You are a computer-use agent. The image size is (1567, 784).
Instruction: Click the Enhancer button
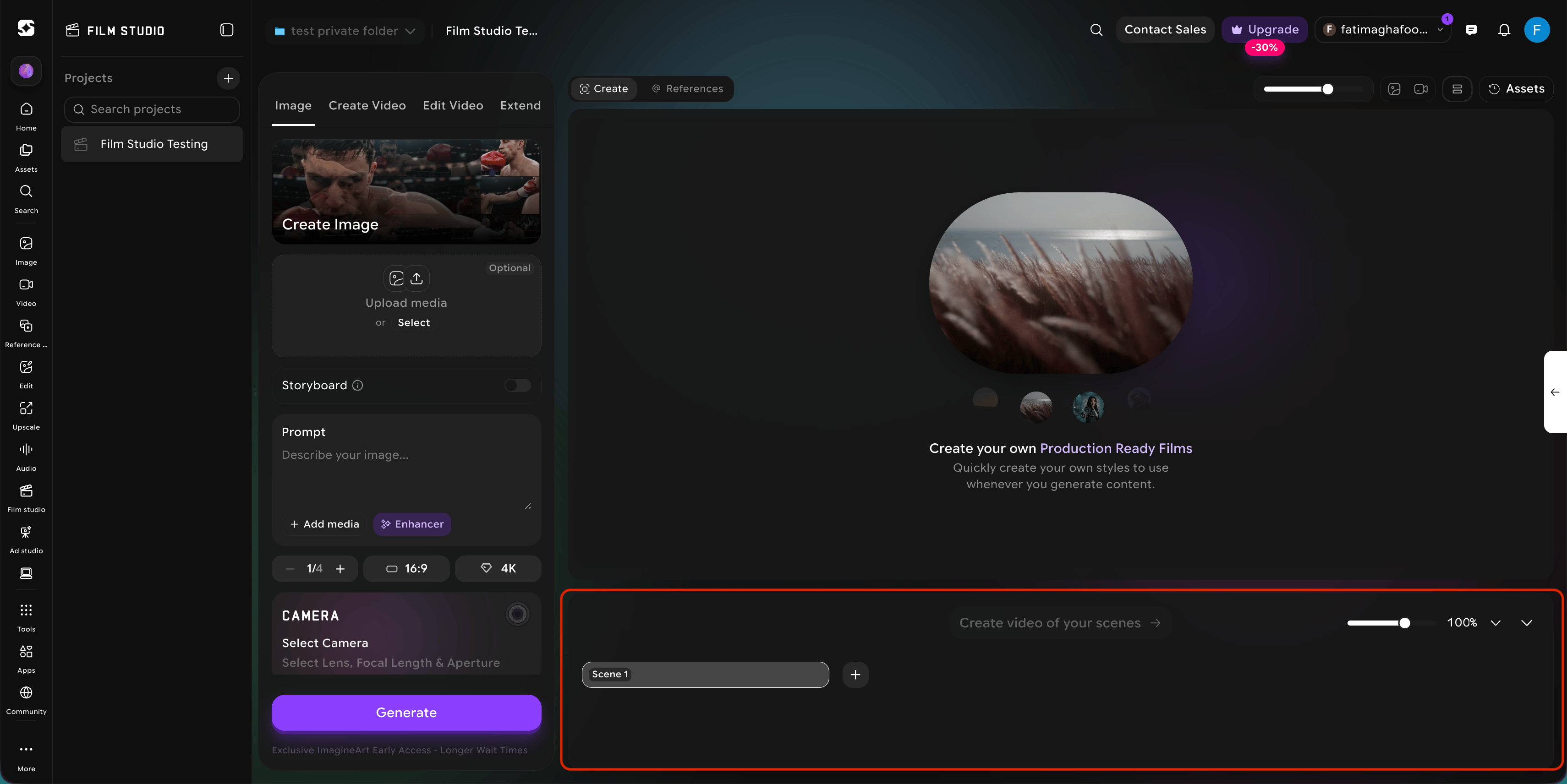pos(412,524)
